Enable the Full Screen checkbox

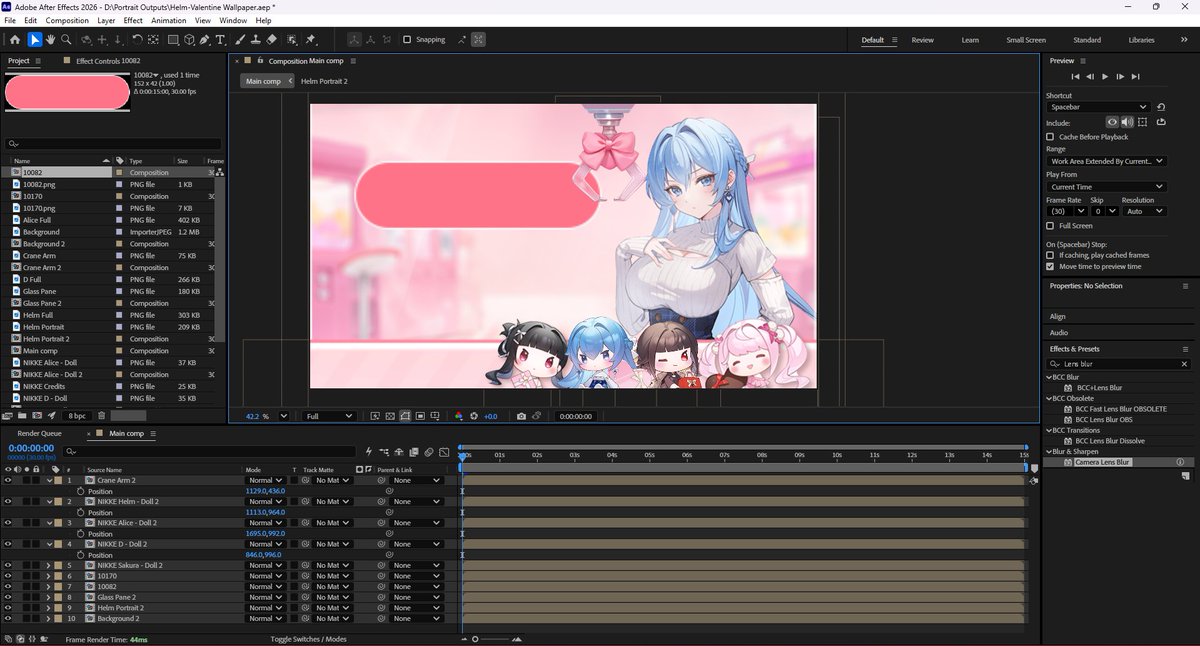click(x=1050, y=226)
